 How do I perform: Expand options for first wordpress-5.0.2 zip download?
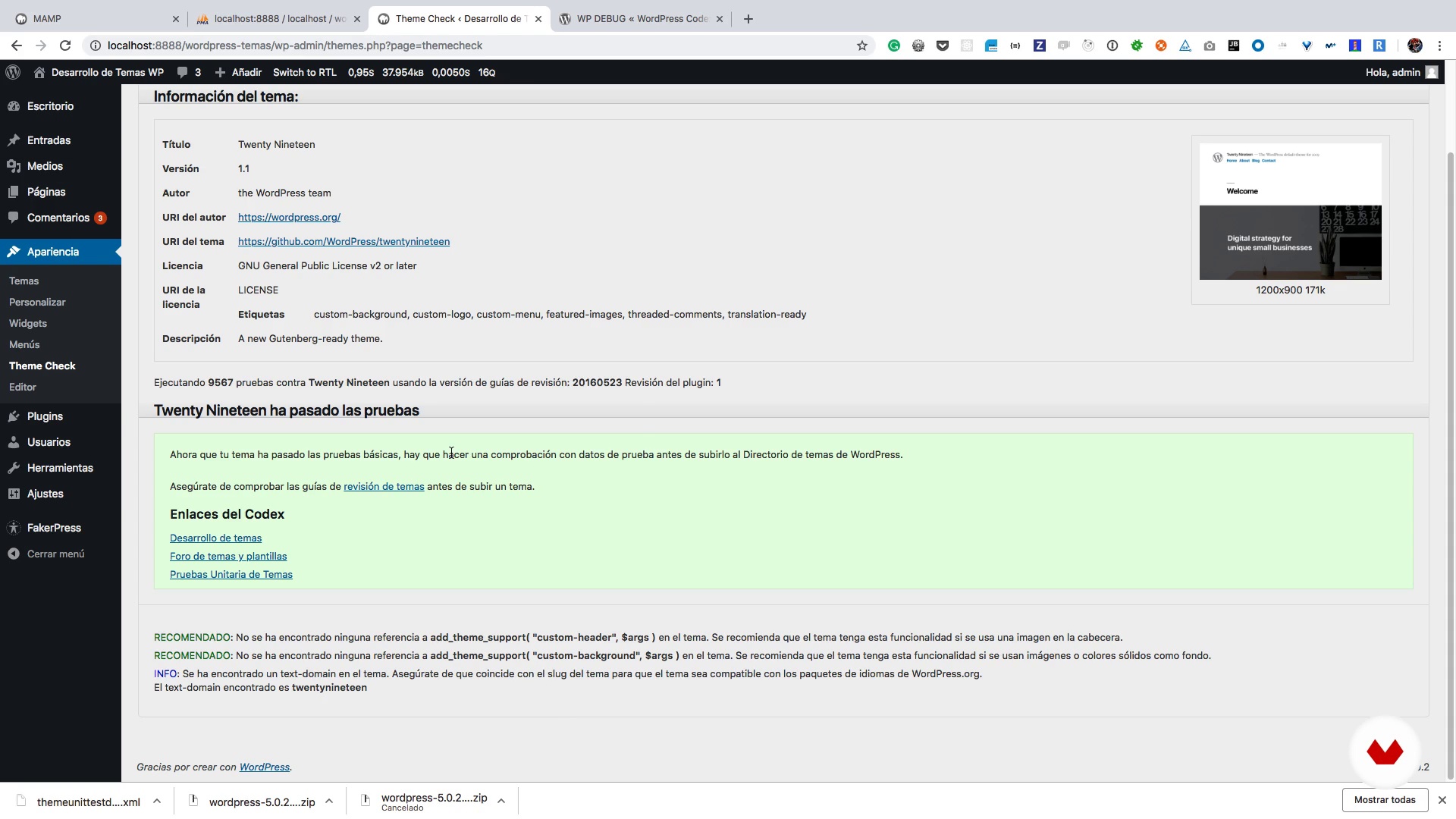[x=329, y=801]
